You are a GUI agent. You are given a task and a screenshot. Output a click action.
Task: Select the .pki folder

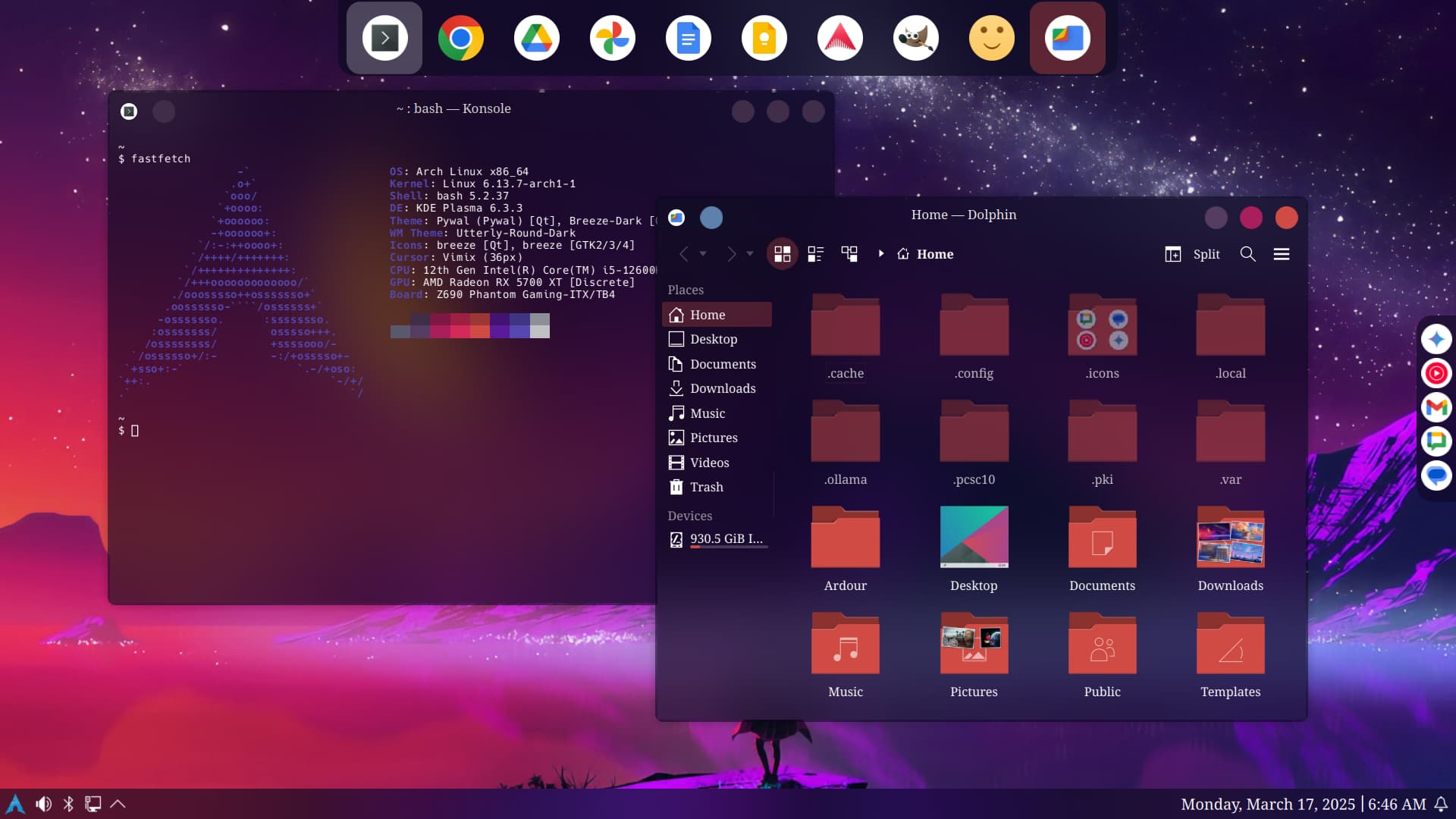pyautogui.click(x=1102, y=443)
